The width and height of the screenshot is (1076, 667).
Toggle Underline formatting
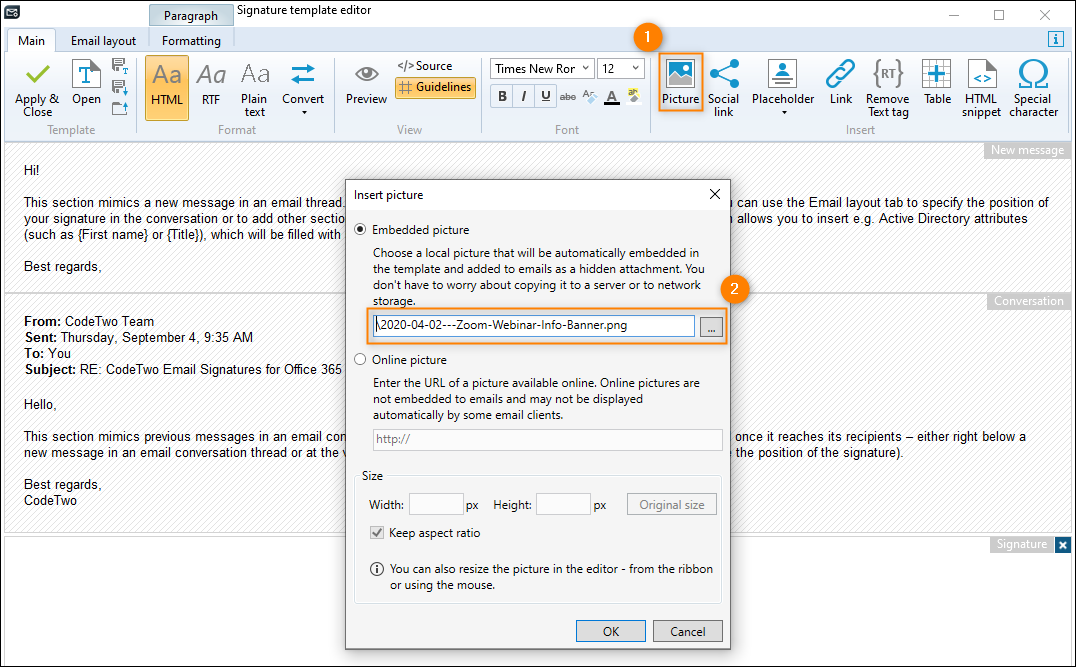click(546, 96)
